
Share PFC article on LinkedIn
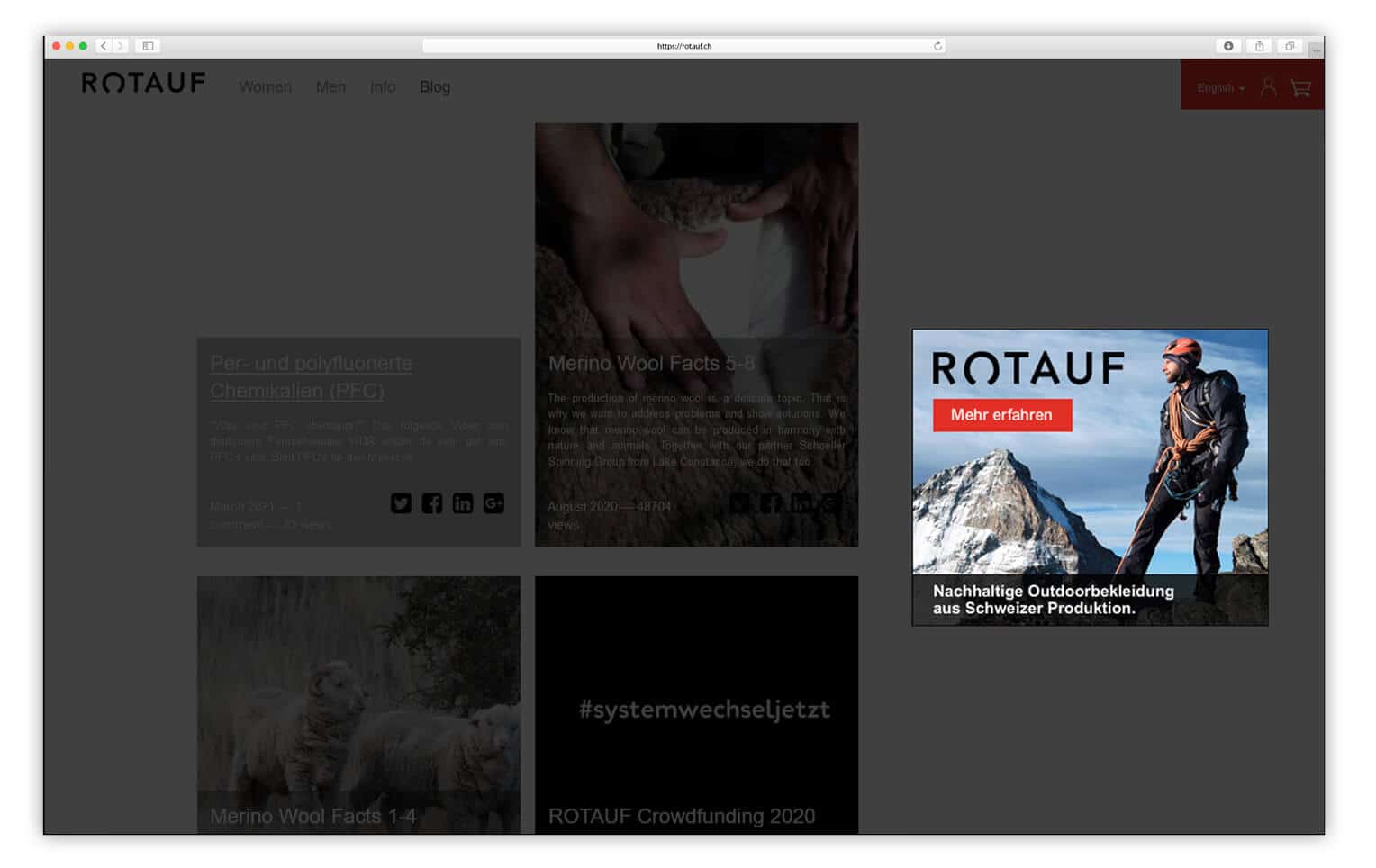point(463,503)
